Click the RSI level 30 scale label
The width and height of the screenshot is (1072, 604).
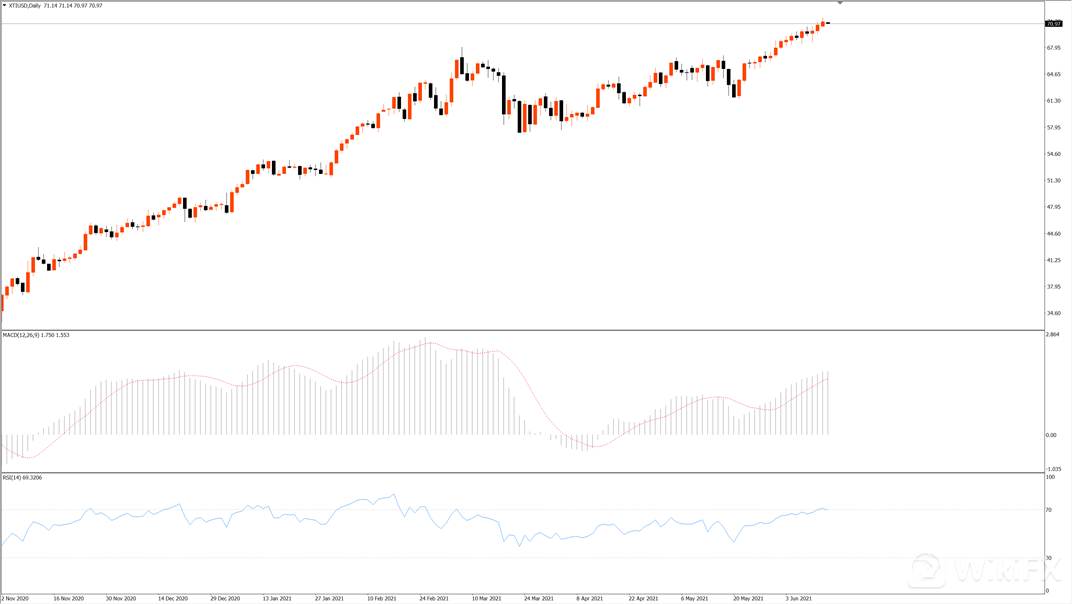pyautogui.click(x=1049, y=557)
